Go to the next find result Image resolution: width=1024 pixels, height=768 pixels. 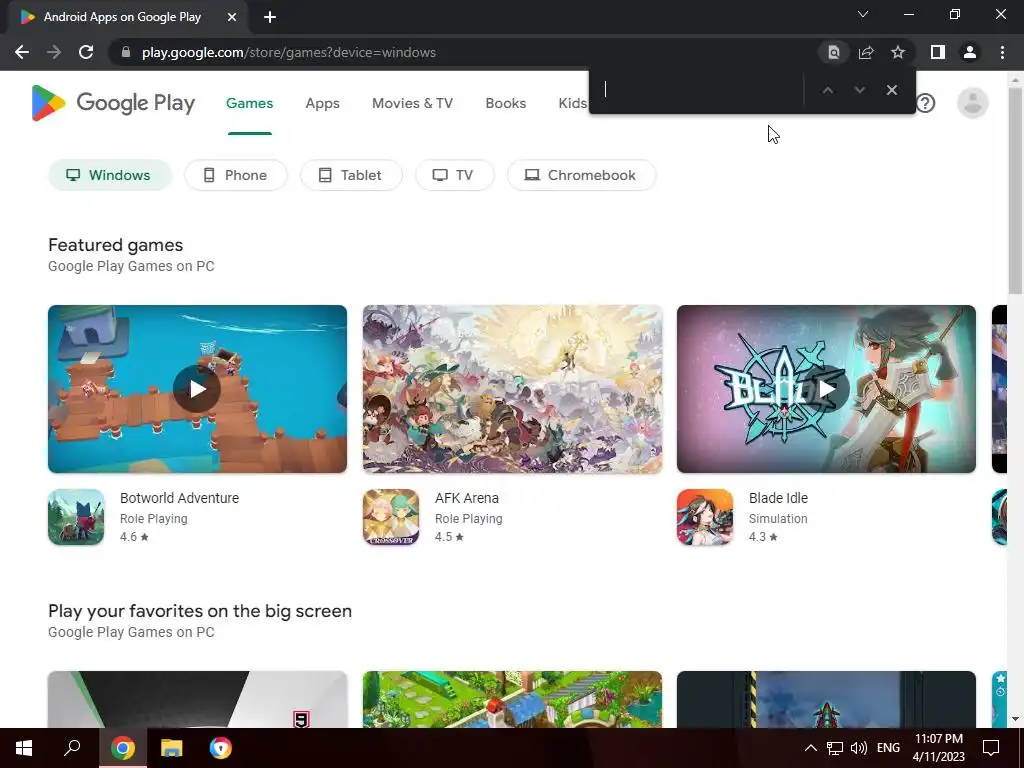tap(859, 90)
